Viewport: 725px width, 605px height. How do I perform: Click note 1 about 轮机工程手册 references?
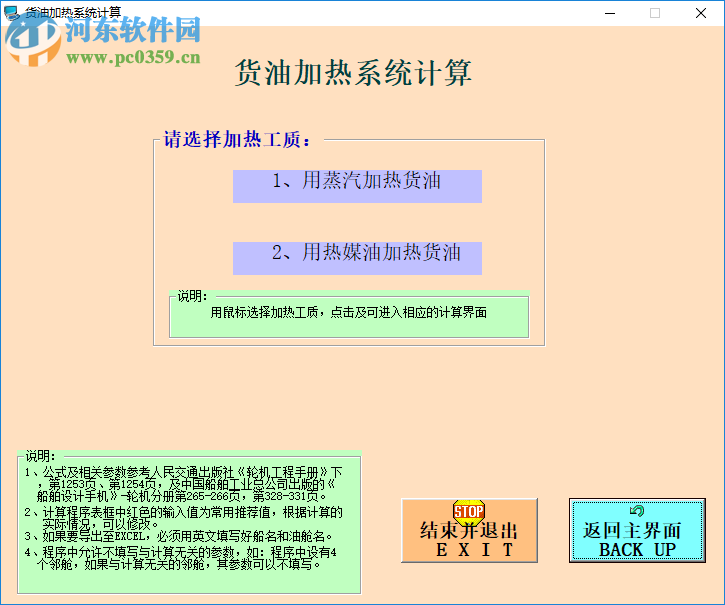tap(183, 484)
